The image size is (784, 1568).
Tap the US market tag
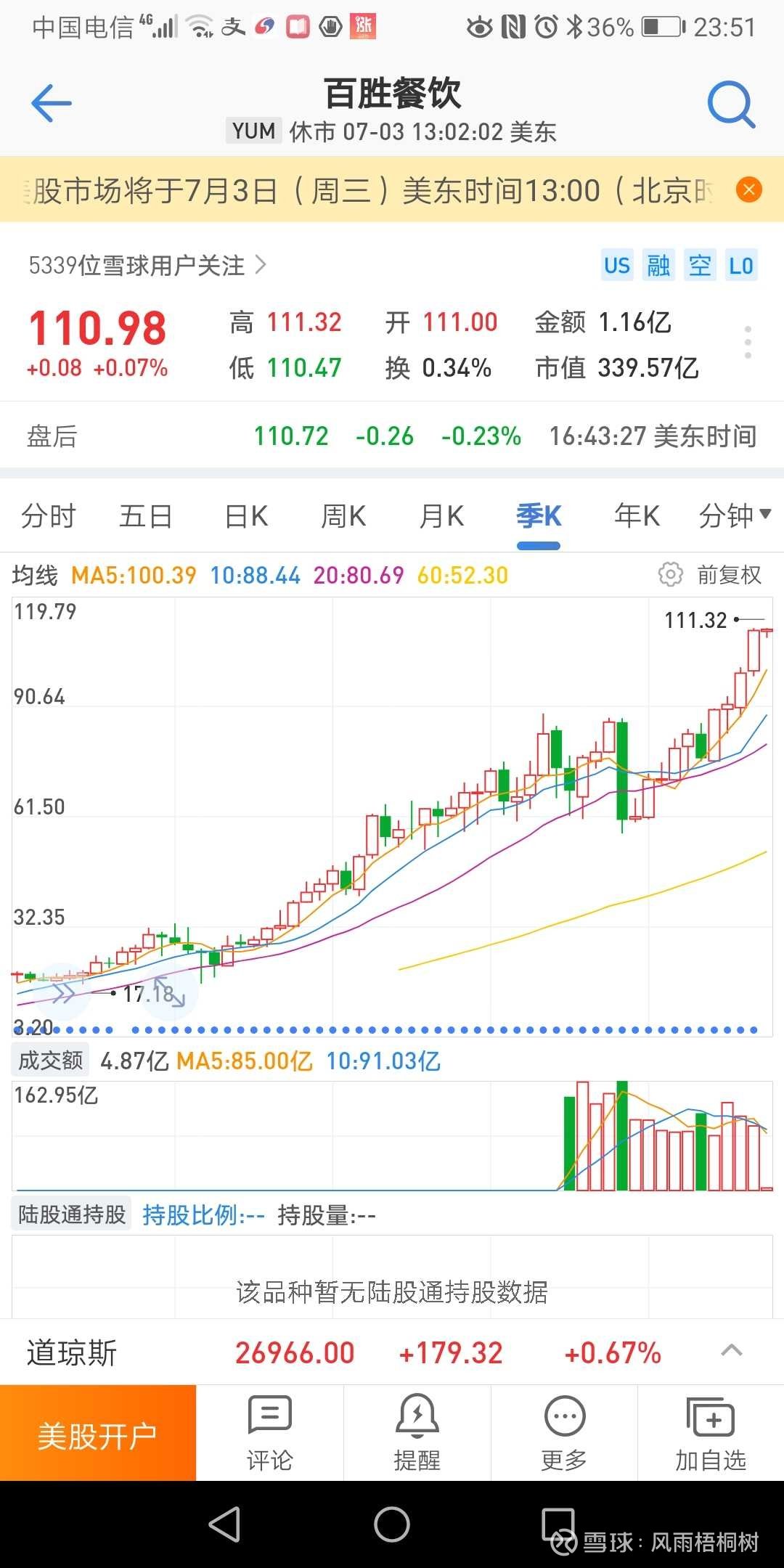point(617,265)
